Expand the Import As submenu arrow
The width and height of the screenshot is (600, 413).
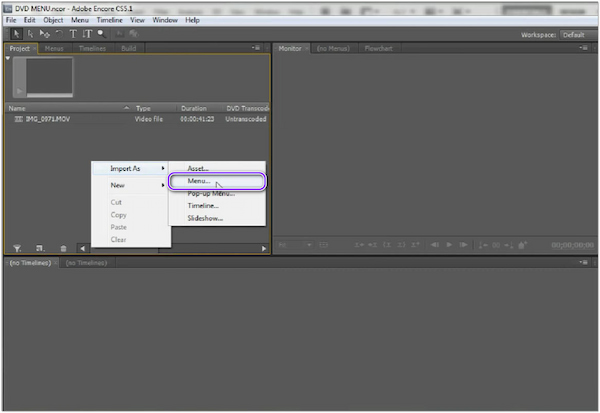click(163, 168)
